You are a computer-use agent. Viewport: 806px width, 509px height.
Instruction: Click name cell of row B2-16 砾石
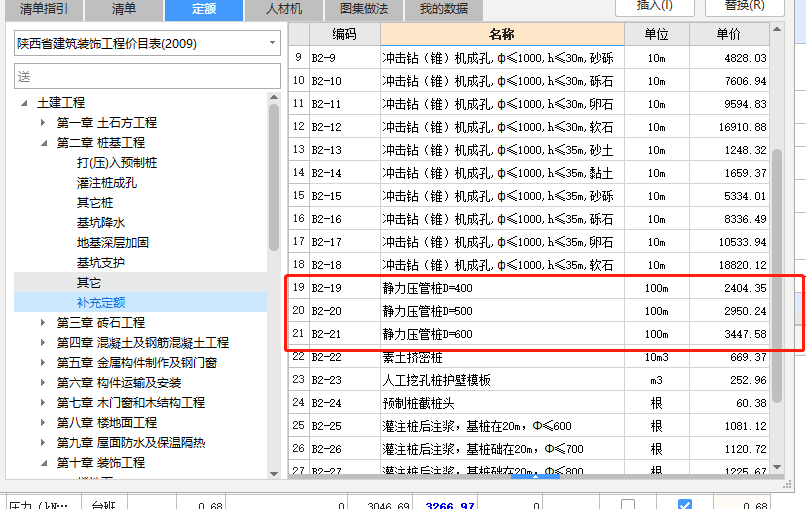point(502,219)
